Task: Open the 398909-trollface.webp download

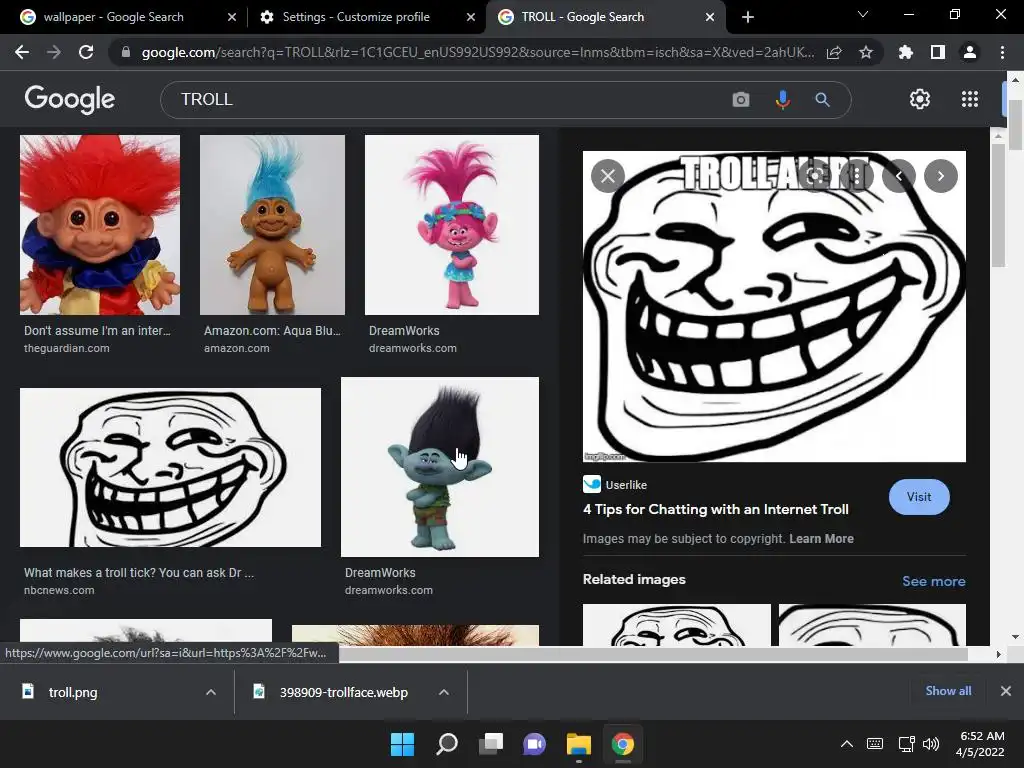Action: click(344, 692)
